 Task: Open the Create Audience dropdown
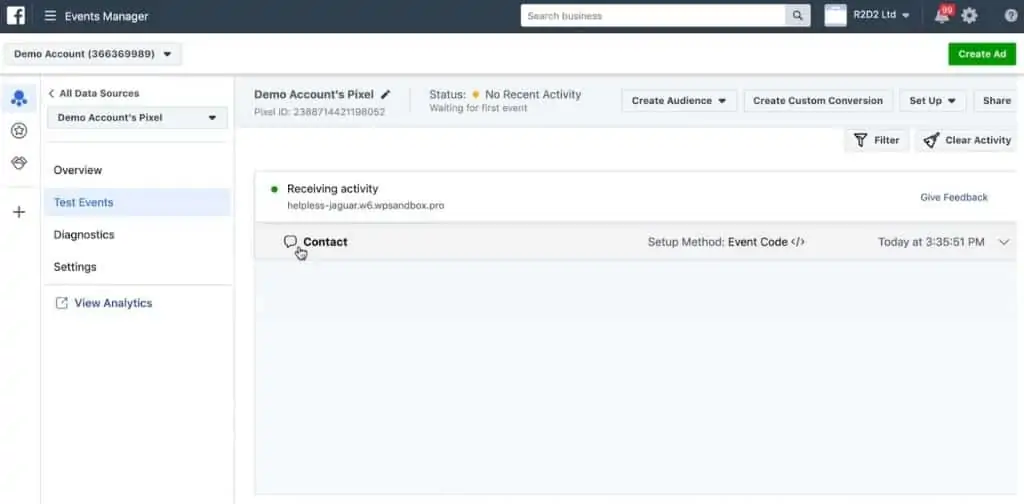[679, 101]
